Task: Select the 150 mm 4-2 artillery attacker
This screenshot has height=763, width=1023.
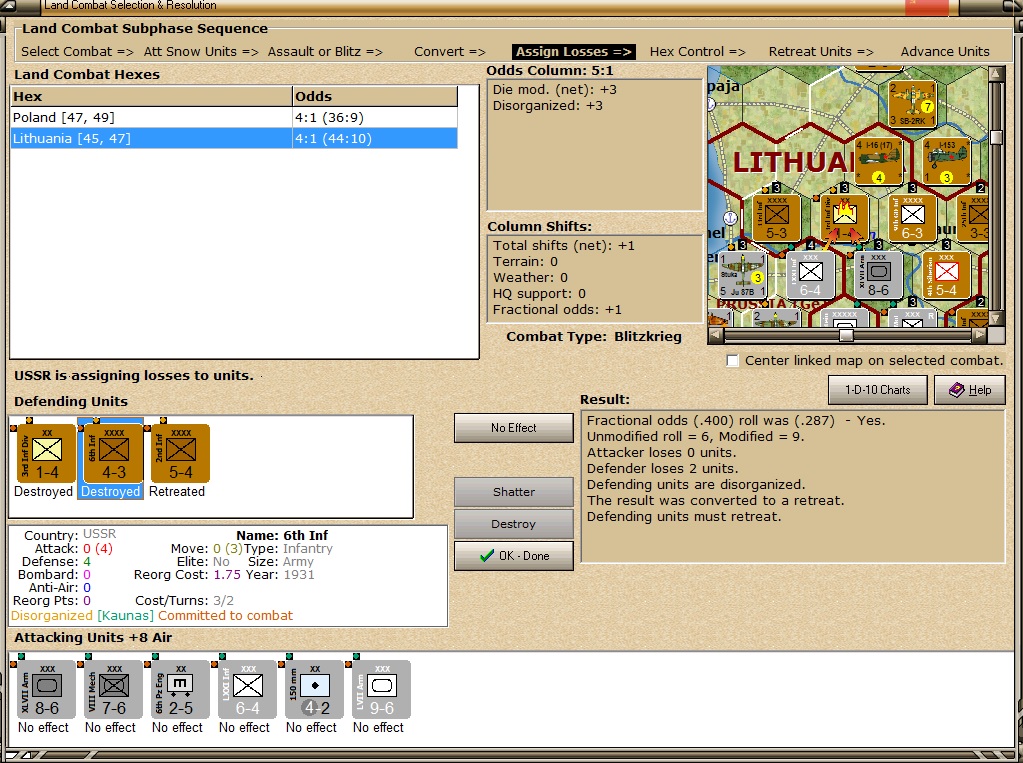Action: [315, 689]
